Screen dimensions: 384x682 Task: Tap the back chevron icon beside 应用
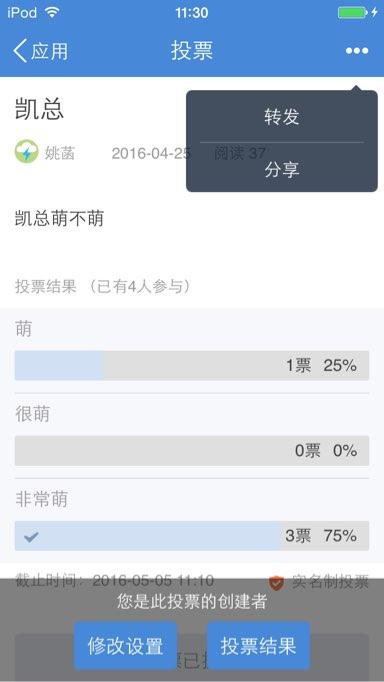coord(20,51)
